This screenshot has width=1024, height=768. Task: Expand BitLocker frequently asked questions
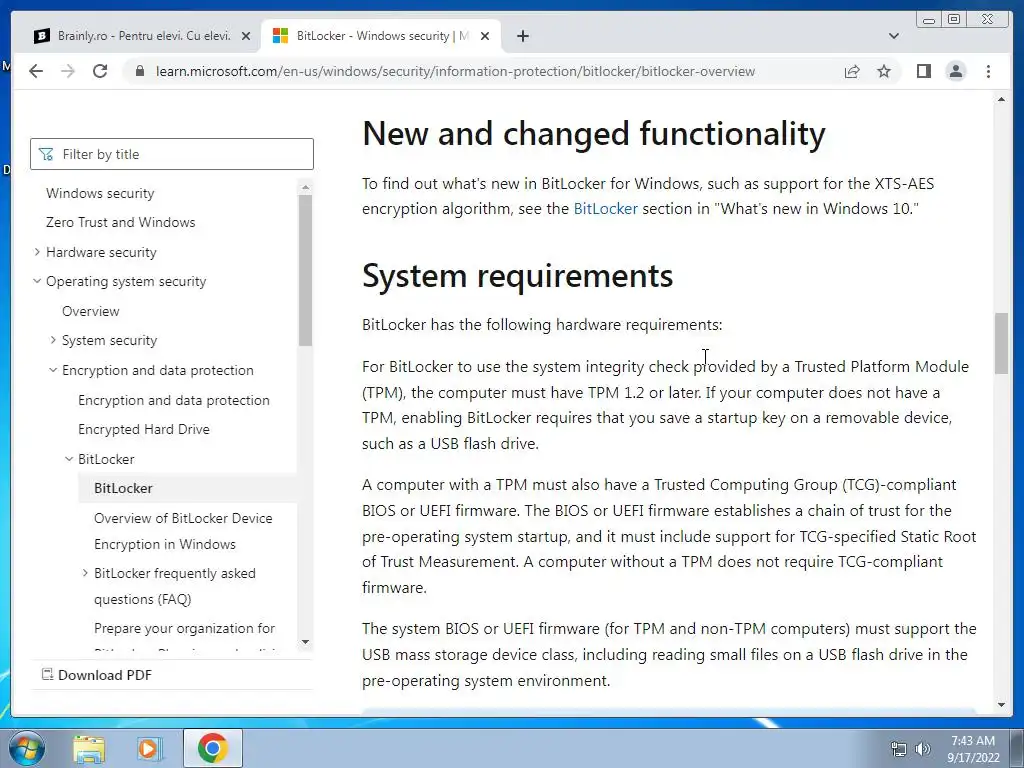[85, 573]
